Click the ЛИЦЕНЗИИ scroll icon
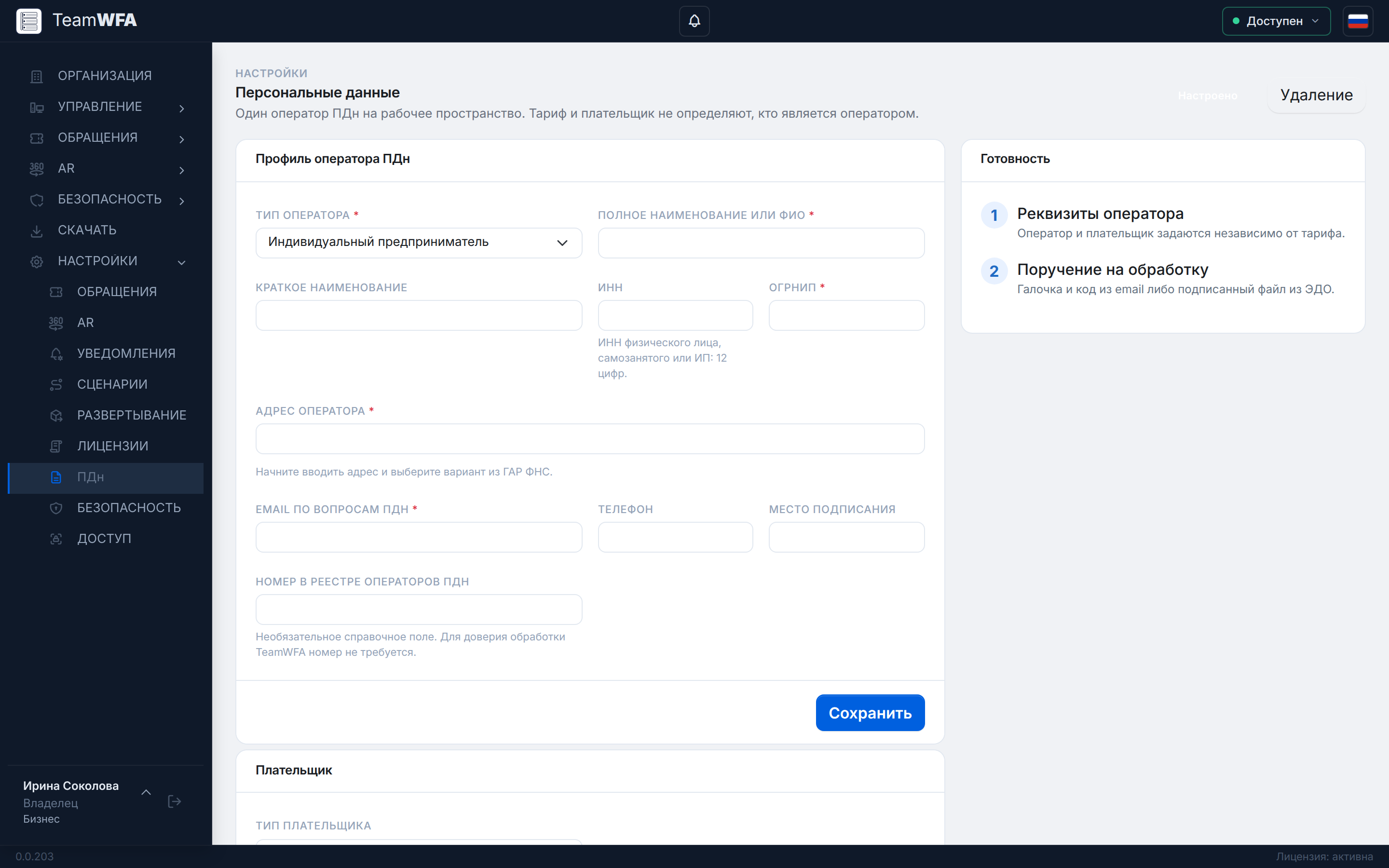 pyautogui.click(x=56, y=447)
